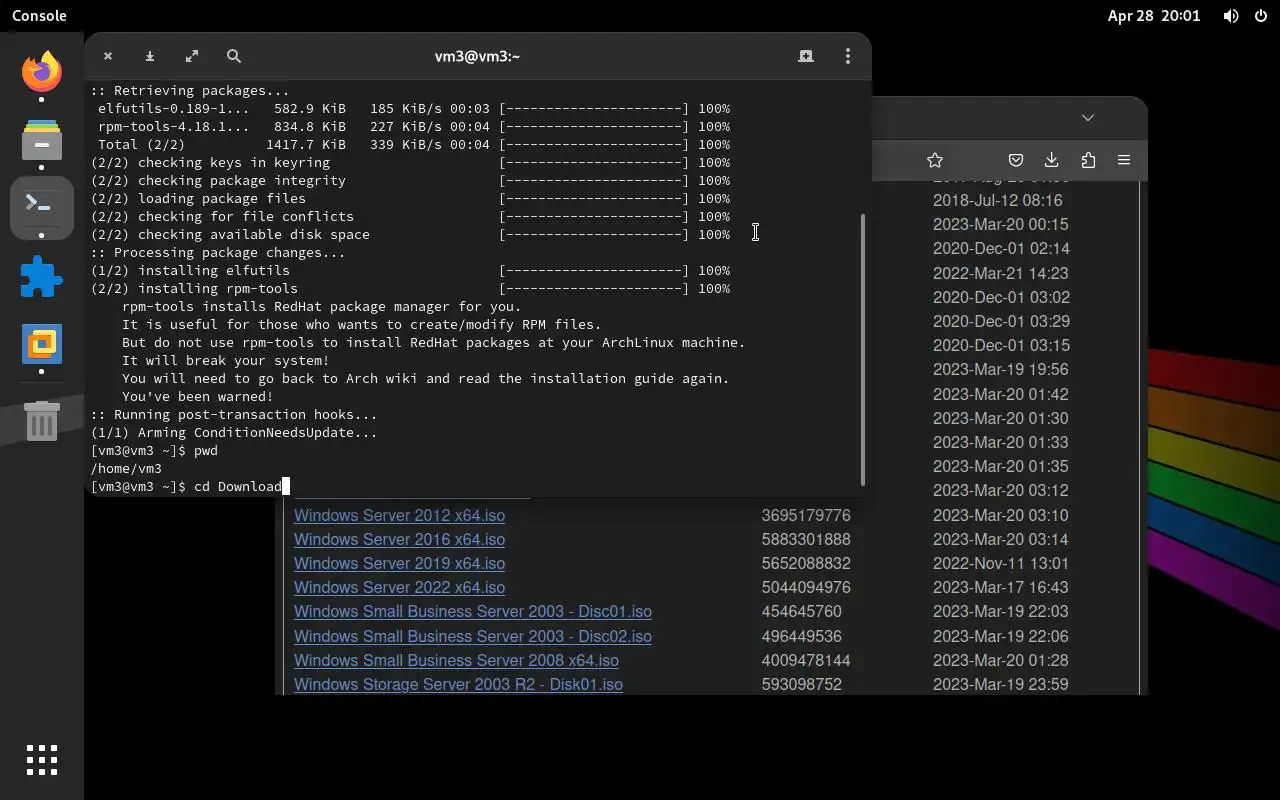Image resolution: width=1280 pixels, height=800 pixels.
Task: Open the Pocket save icon in Firefox
Action: pyautogui.click(x=1015, y=160)
